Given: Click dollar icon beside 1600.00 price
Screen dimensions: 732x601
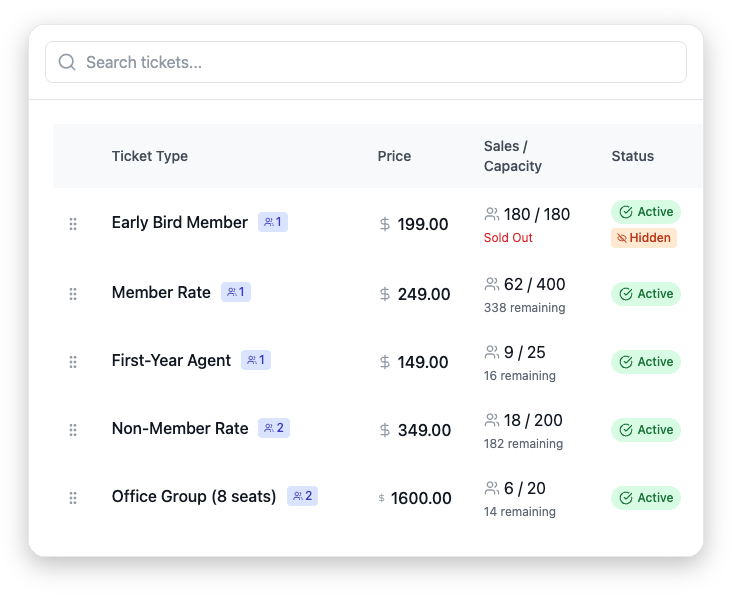Looking at the screenshot, I should tap(381, 498).
